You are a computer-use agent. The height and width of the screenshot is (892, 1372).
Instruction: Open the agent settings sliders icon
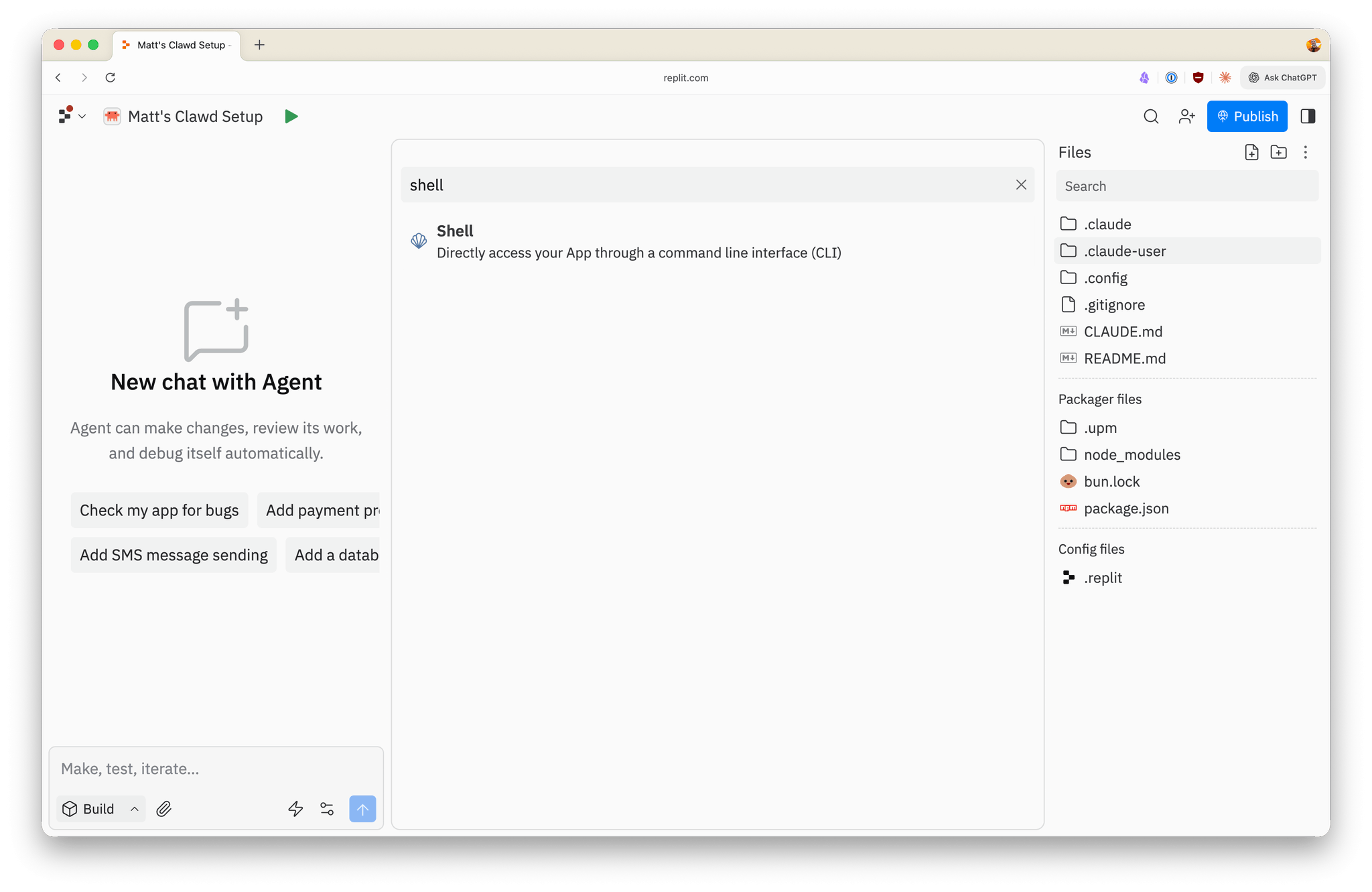click(x=327, y=809)
